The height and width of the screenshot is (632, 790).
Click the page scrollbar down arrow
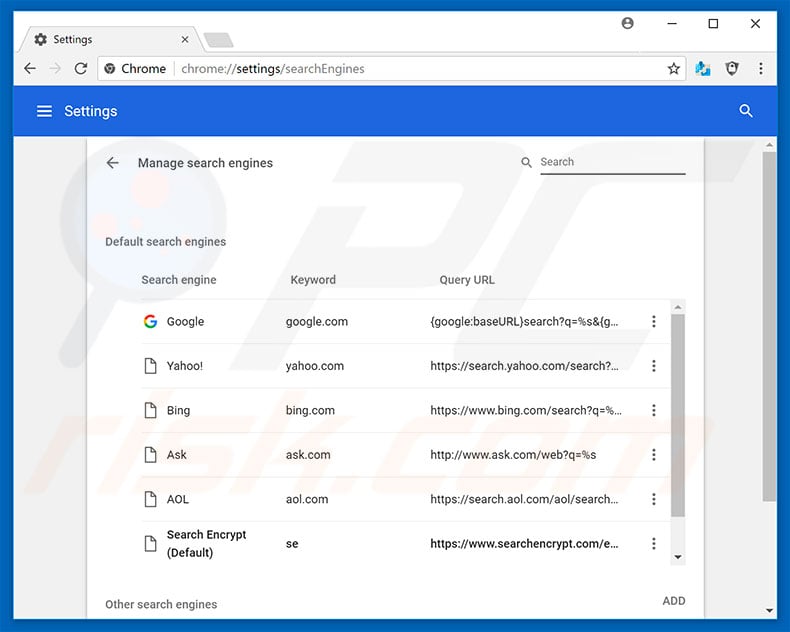pos(769,610)
